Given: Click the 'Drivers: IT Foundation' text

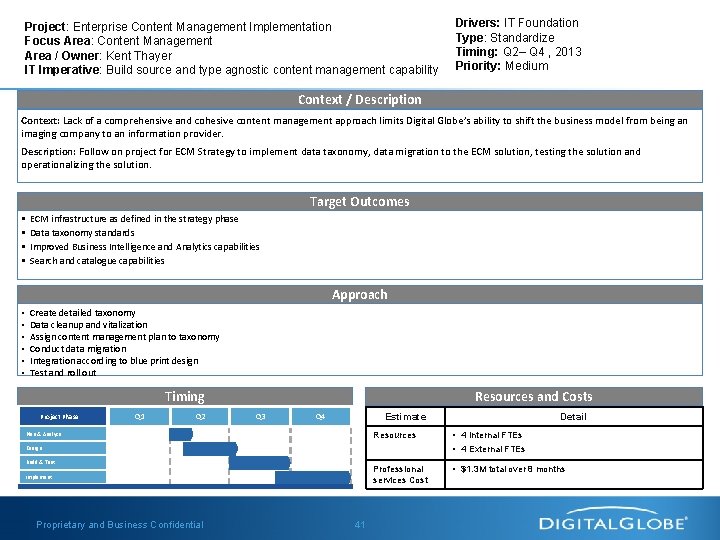Looking at the screenshot, I should point(517,22).
